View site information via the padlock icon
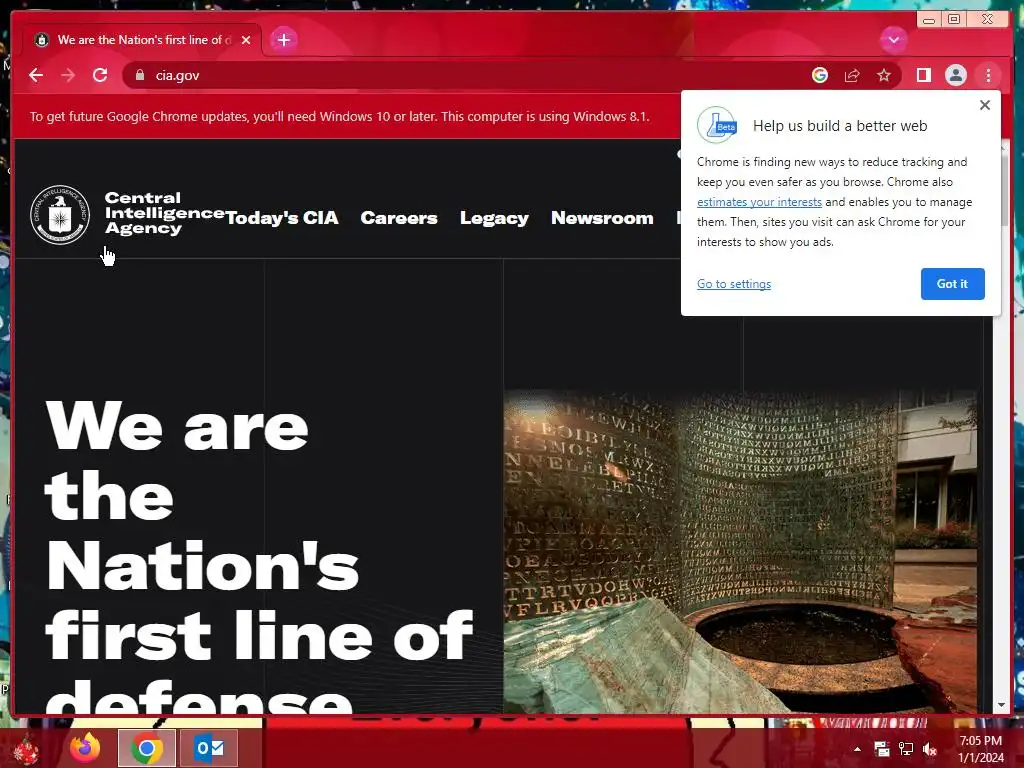The image size is (1024, 768). pyautogui.click(x=139, y=75)
